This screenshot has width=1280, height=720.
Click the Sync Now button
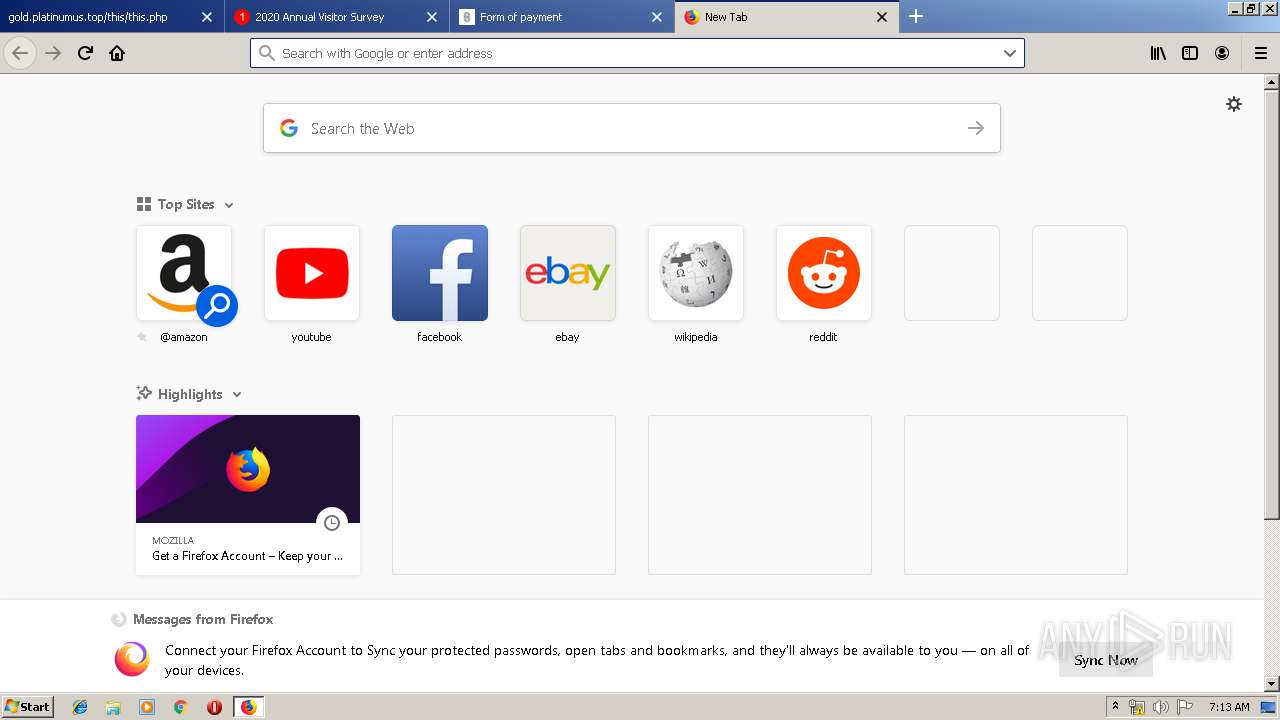[1106, 660]
